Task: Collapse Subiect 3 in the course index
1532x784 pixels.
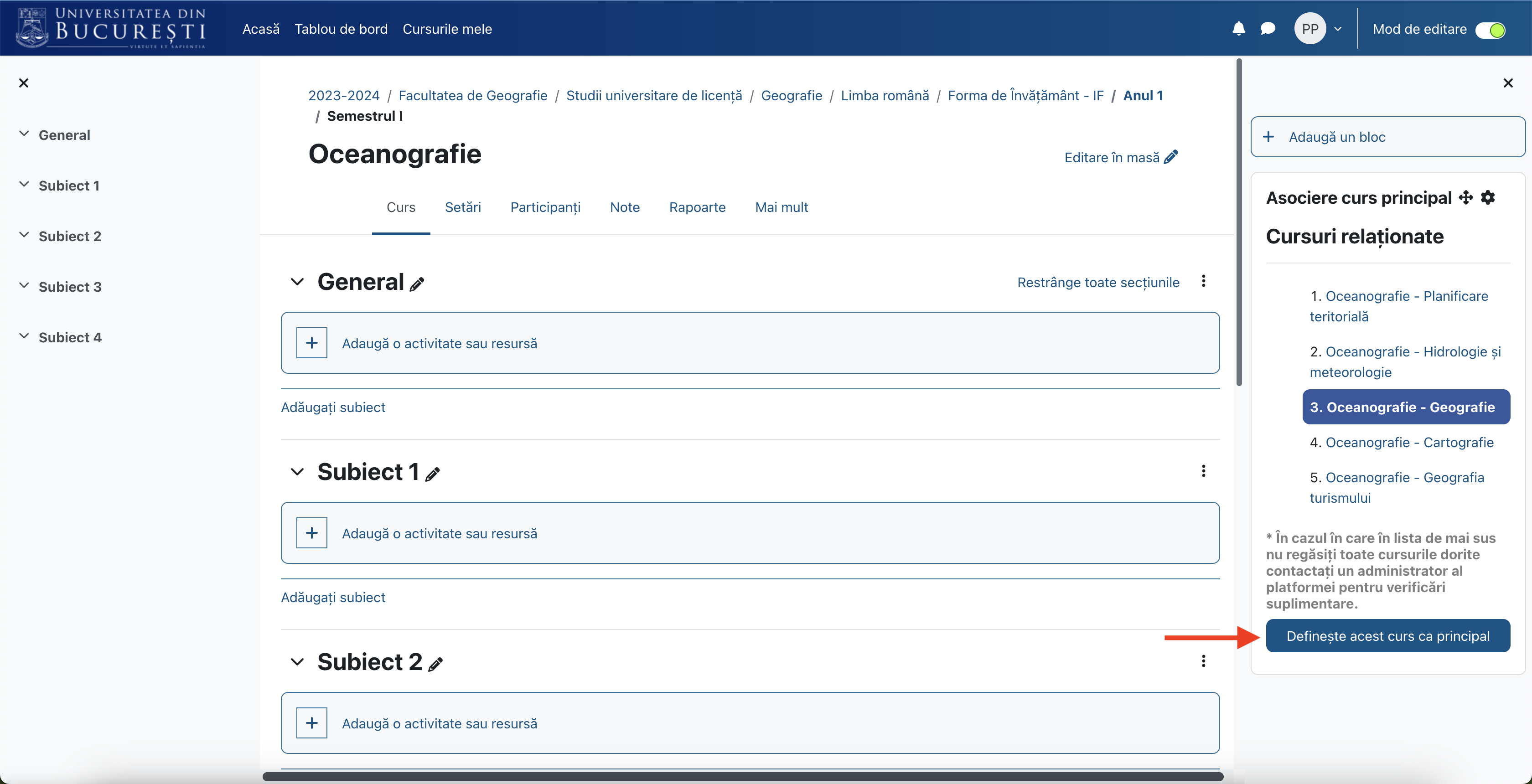Action: coord(24,286)
